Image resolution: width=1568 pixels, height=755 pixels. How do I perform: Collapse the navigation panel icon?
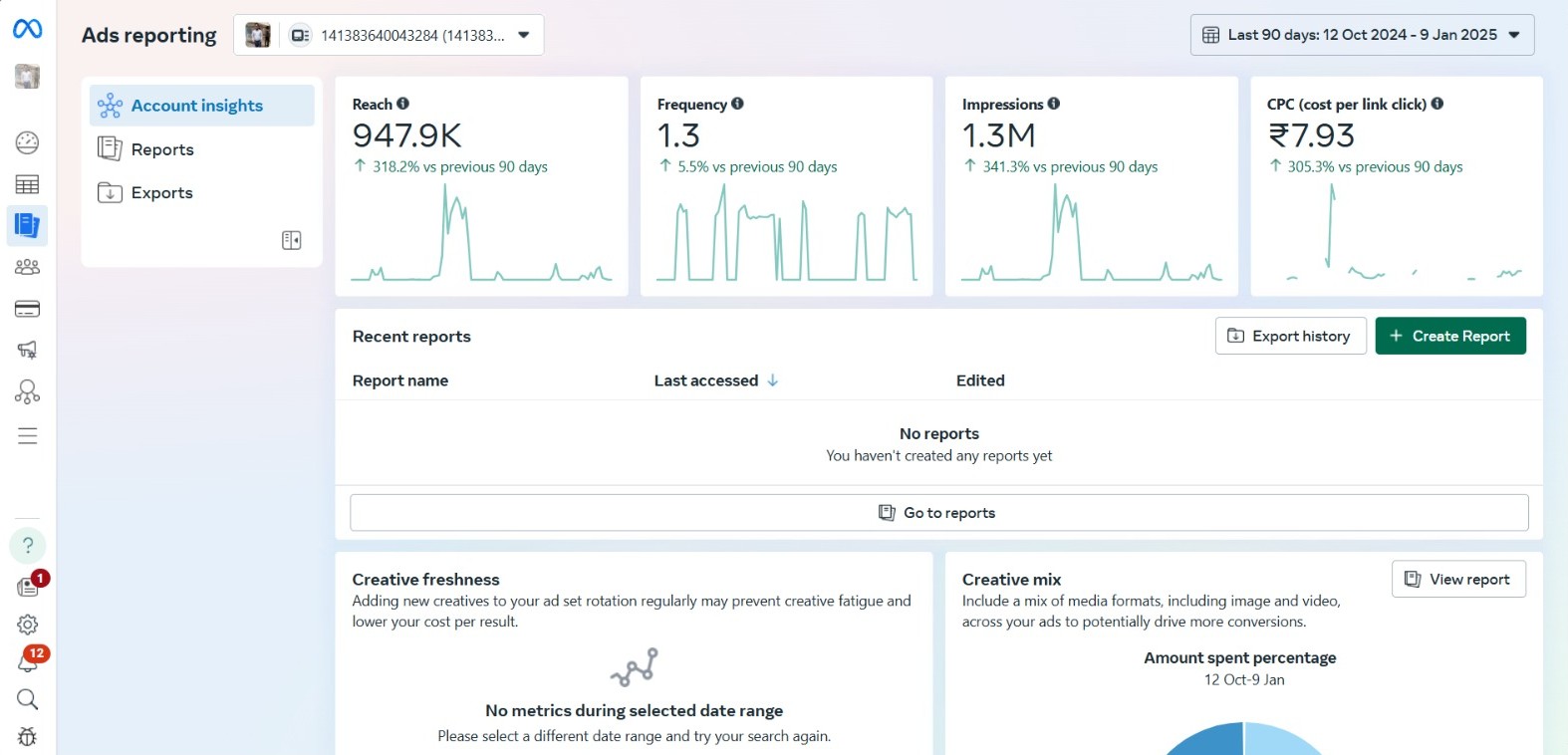click(x=292, y=240)
